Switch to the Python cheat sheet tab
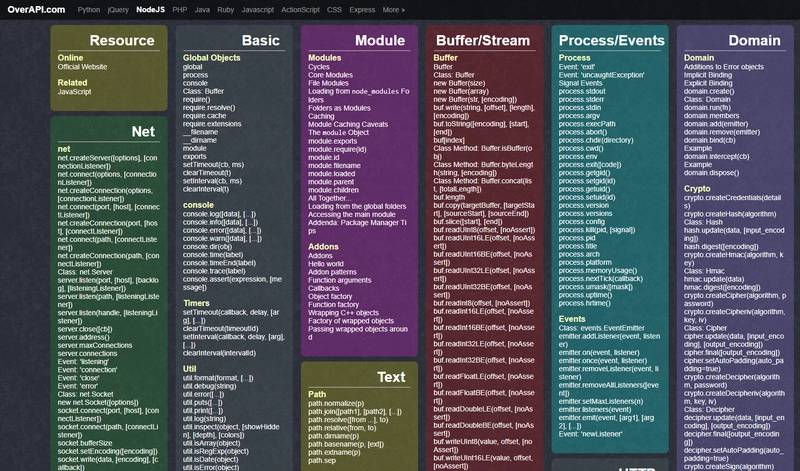800x471 pixels. (89, 10)
